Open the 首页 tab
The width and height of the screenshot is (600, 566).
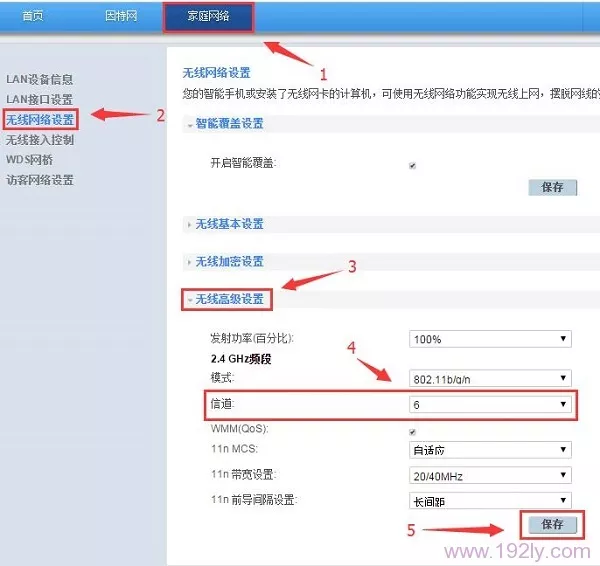pos(33,16)
